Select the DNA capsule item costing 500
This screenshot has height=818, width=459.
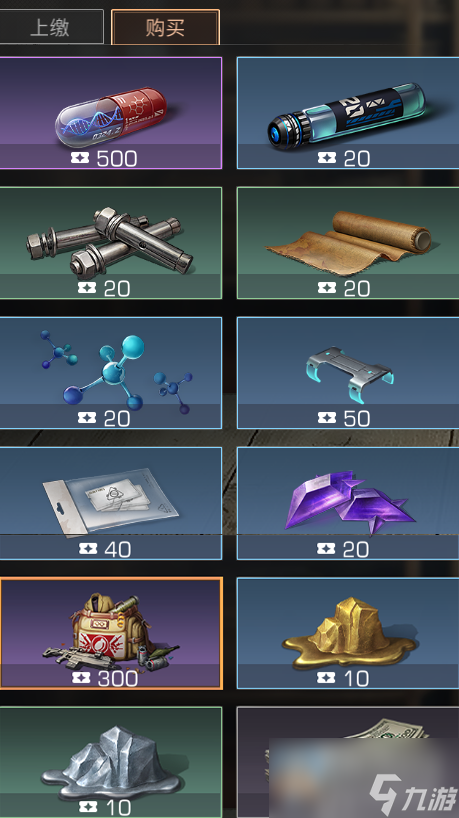tap(111, 113)
